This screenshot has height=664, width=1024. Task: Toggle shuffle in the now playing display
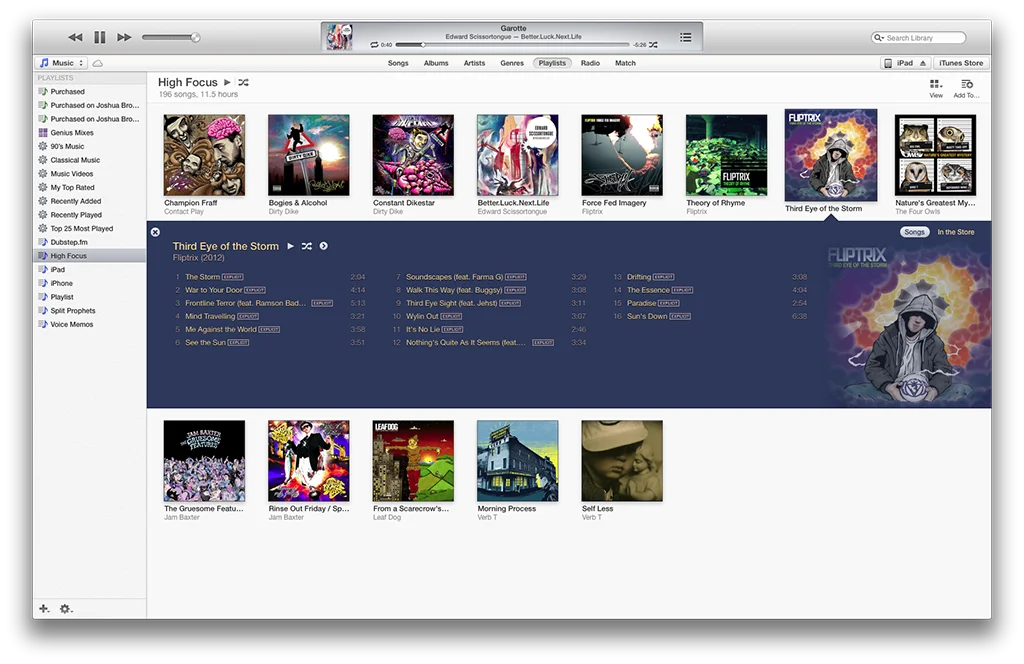653,45
